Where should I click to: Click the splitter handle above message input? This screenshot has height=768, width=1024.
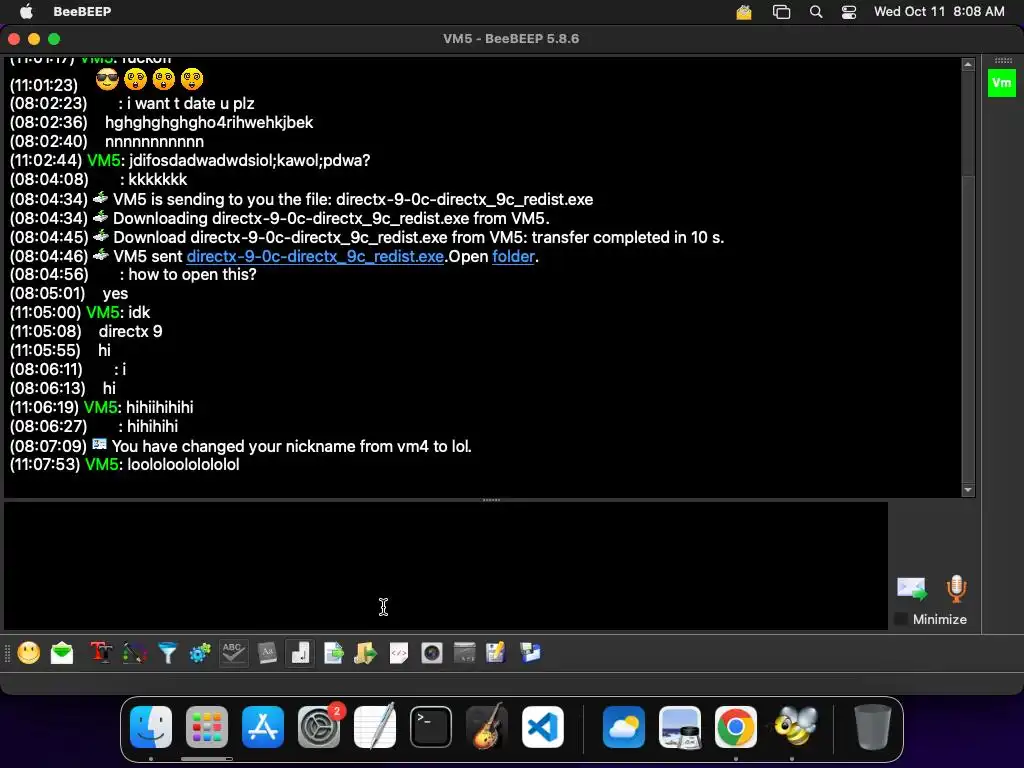tap(491, 500)
